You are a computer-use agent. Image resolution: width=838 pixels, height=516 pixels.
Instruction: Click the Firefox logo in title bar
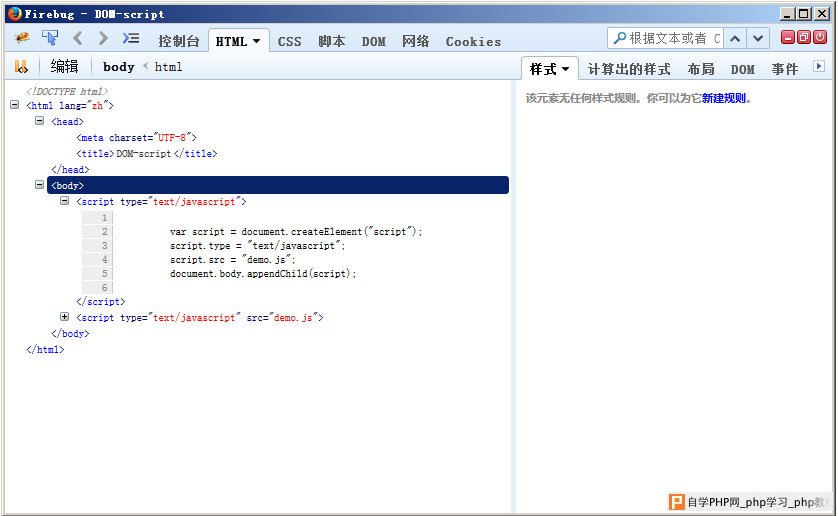[15, 13]
